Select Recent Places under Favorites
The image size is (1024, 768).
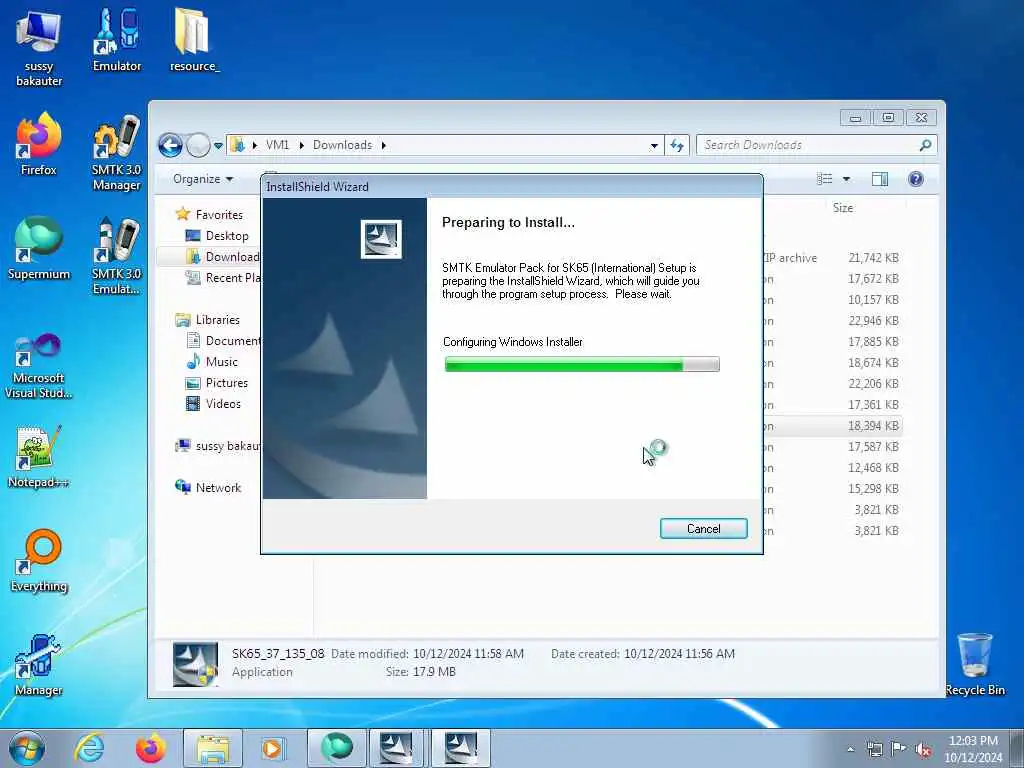pyautogui.click(x=222, y=278)
